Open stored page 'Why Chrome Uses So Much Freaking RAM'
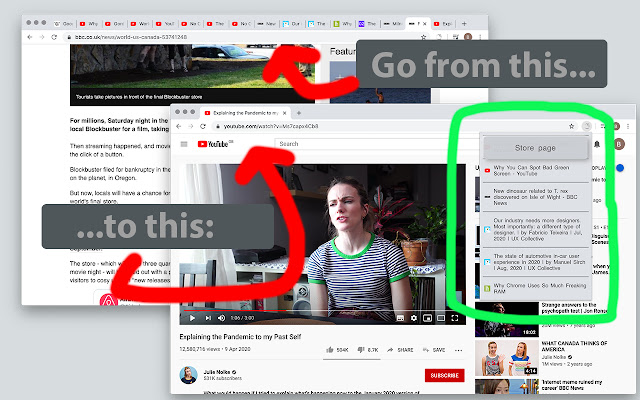This screenshot has height=400, width=640. [x=535, y=288]
